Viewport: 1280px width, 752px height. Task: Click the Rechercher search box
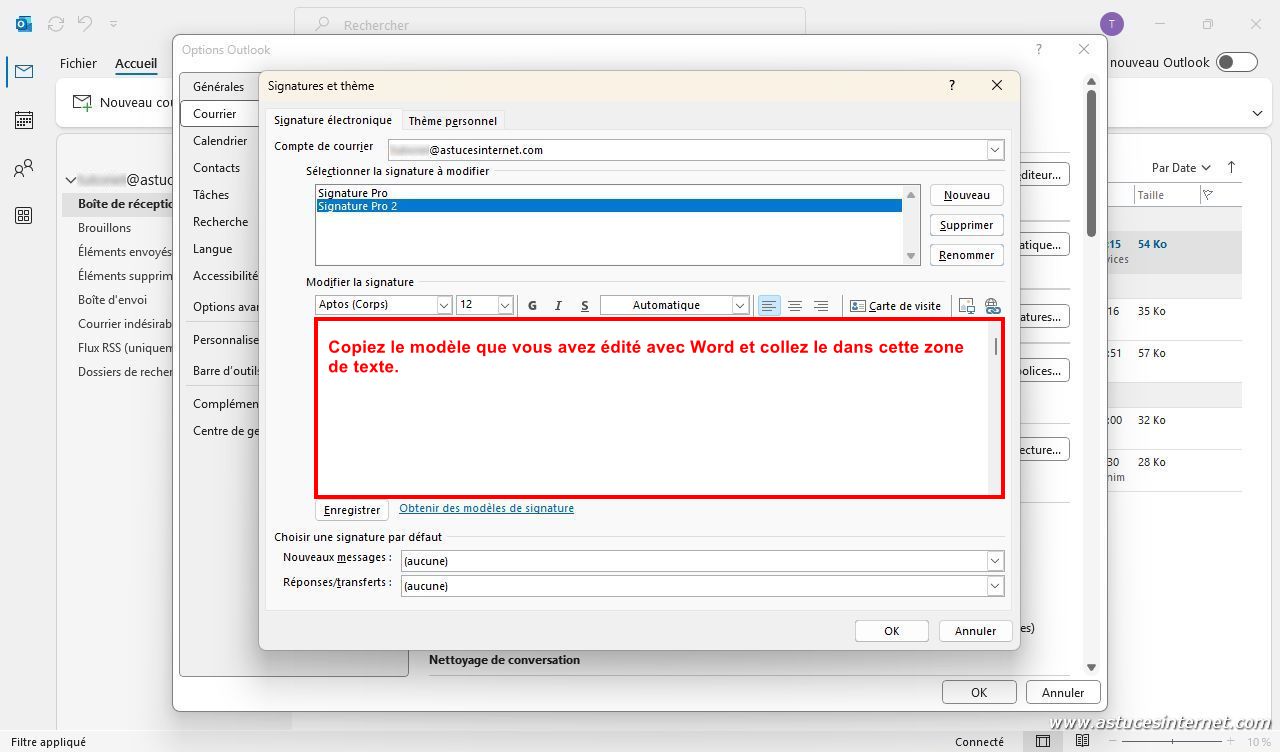[550, 24]
